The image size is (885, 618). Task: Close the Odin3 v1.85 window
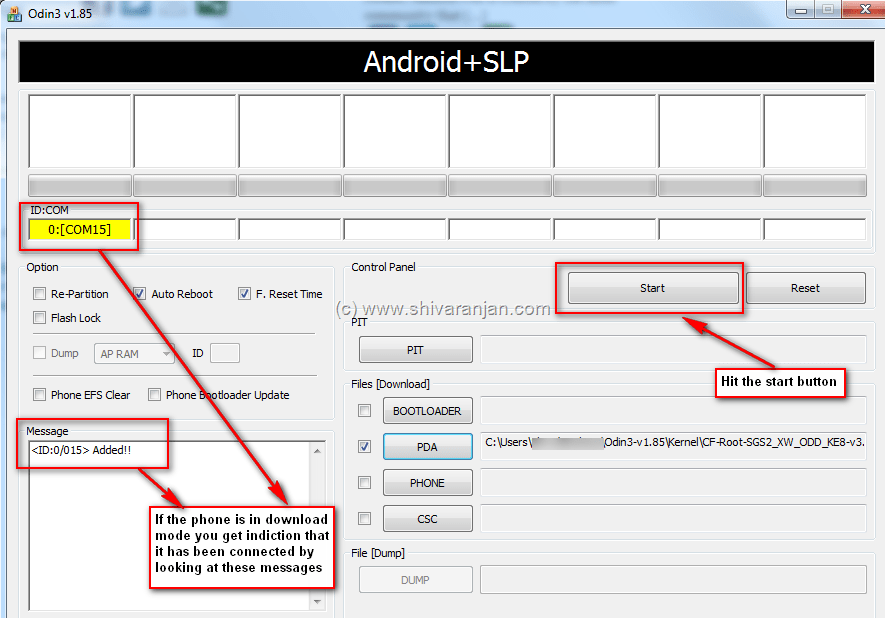[864, 10]
